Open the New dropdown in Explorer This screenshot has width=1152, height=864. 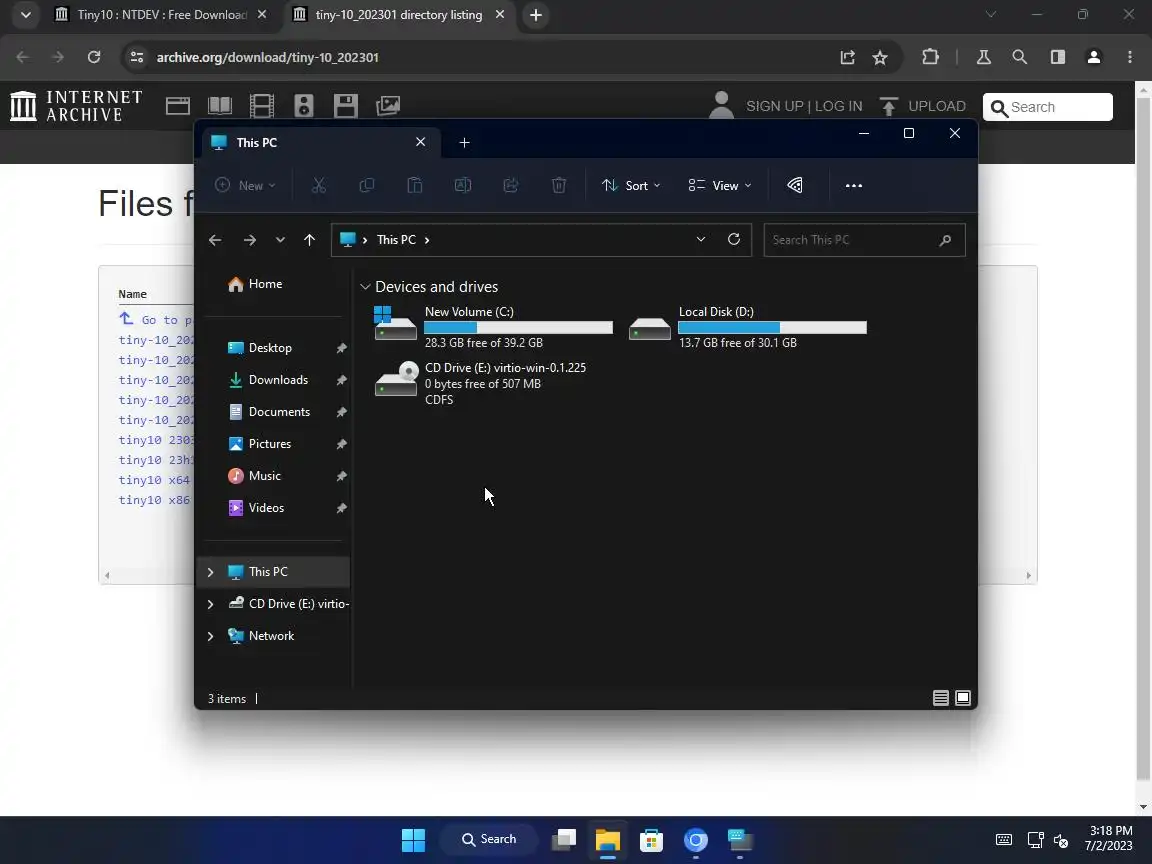pyautogui.click(x=245, y=186)
